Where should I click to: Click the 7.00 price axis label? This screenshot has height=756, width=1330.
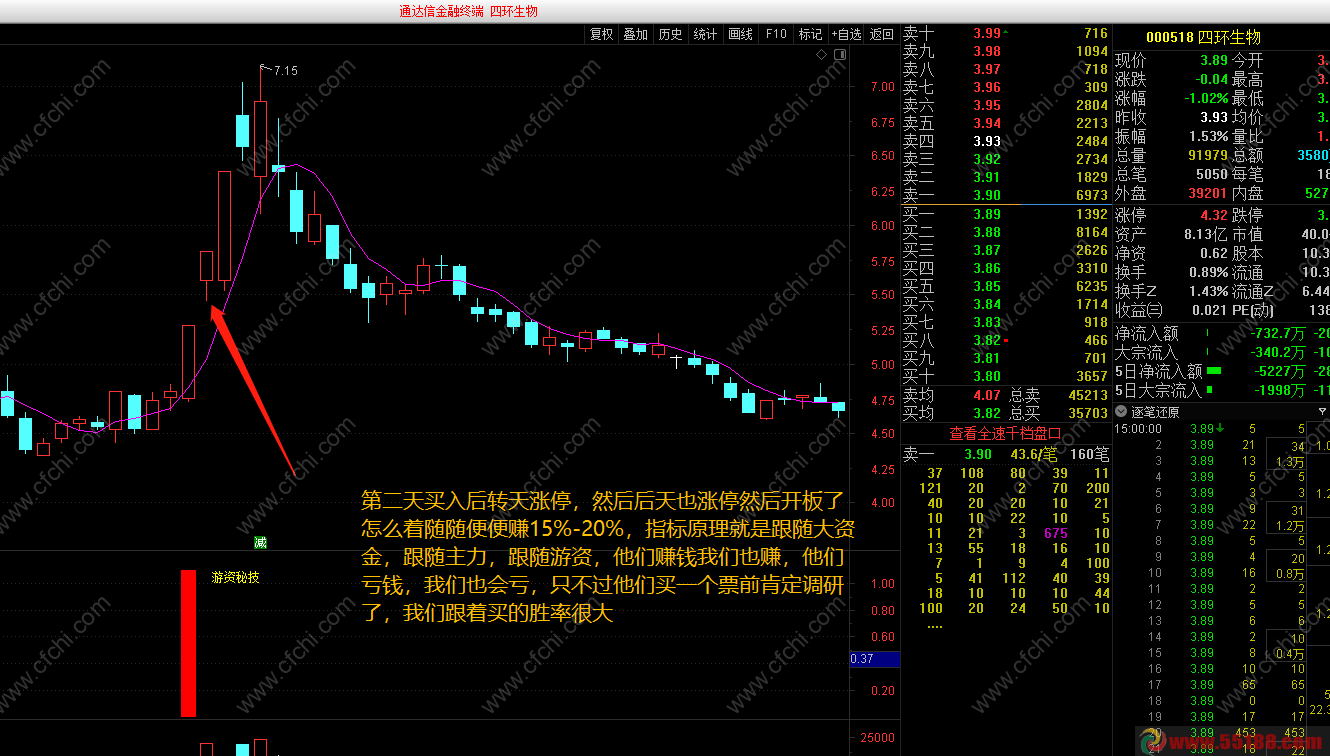pyautogui.click(x=882, y=87)
